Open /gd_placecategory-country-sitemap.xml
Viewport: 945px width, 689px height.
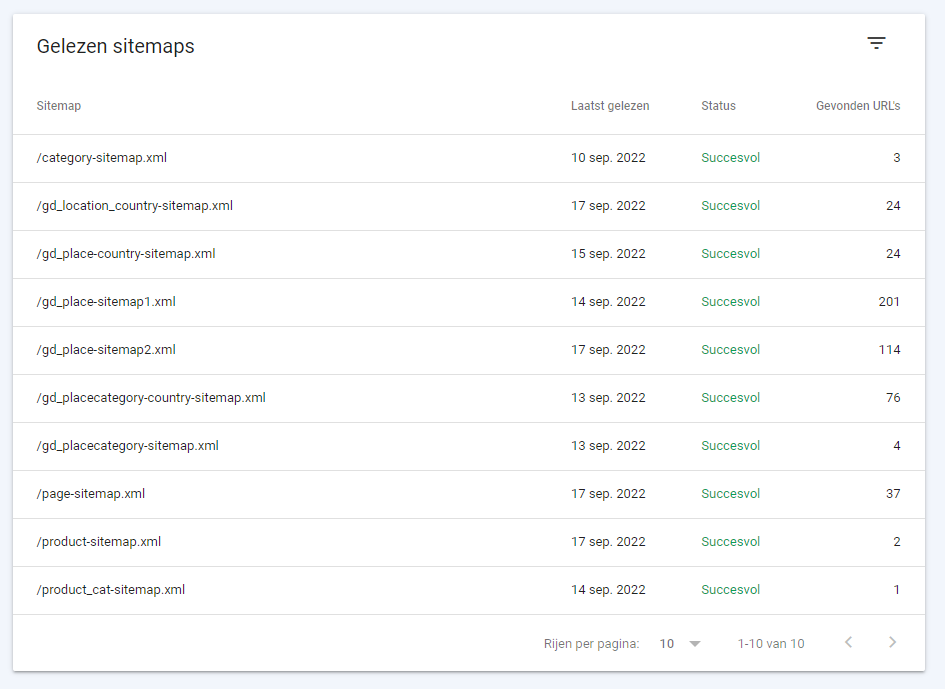(151, 398)
